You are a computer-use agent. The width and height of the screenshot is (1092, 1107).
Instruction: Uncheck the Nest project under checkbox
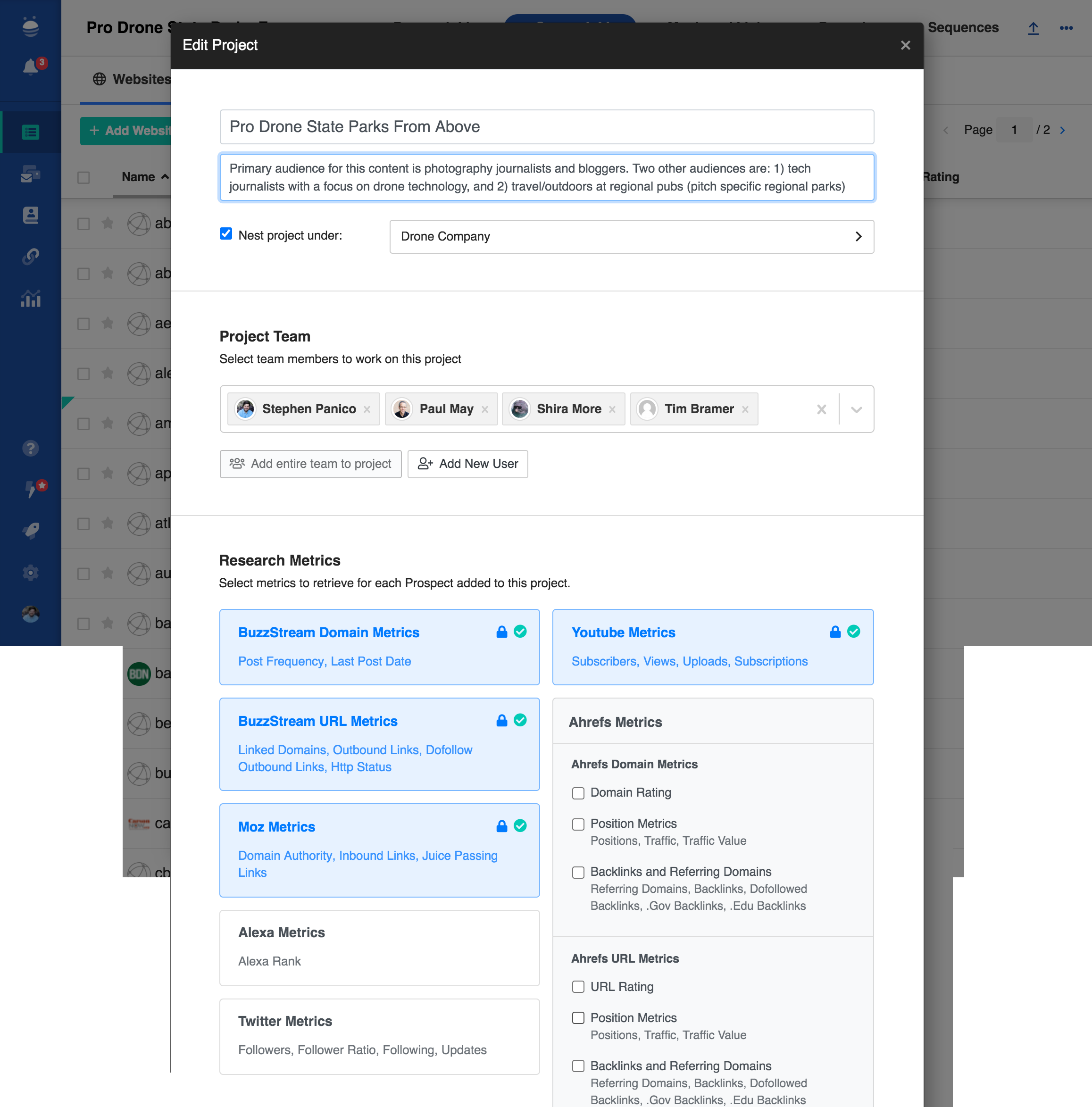pos(226,234)
